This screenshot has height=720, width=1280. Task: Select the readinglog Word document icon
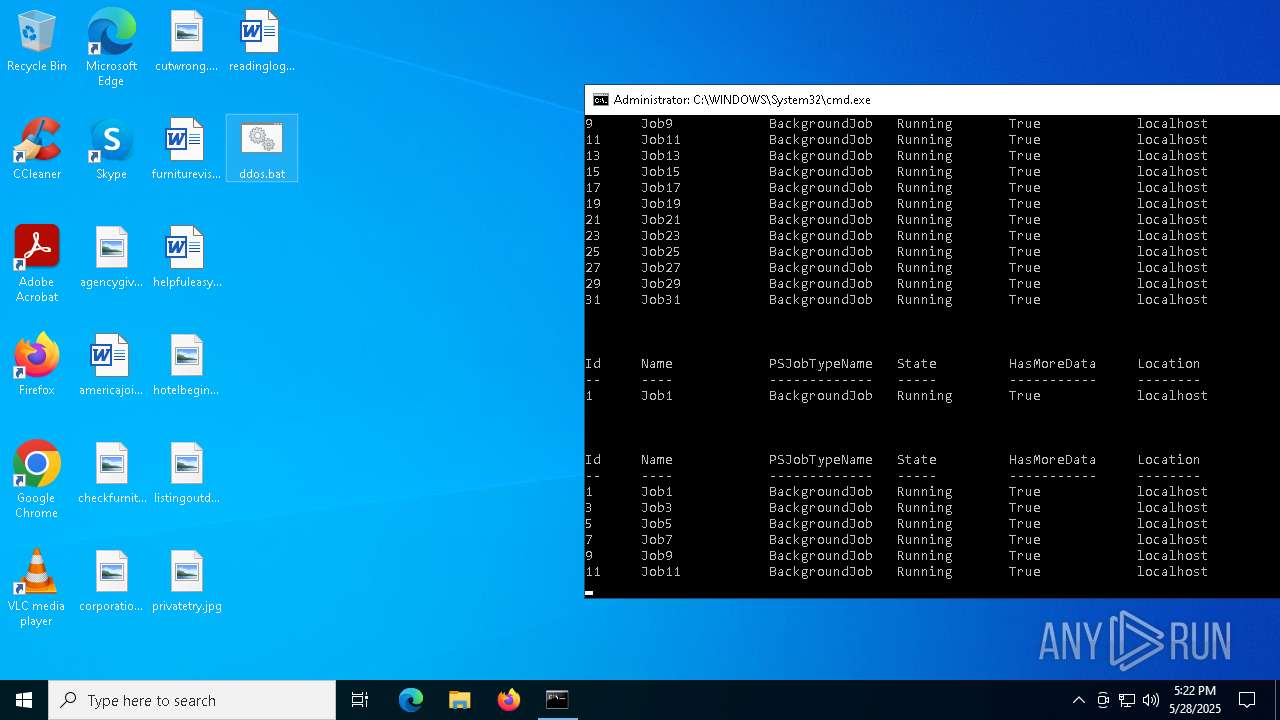click(x=261, y=42)
